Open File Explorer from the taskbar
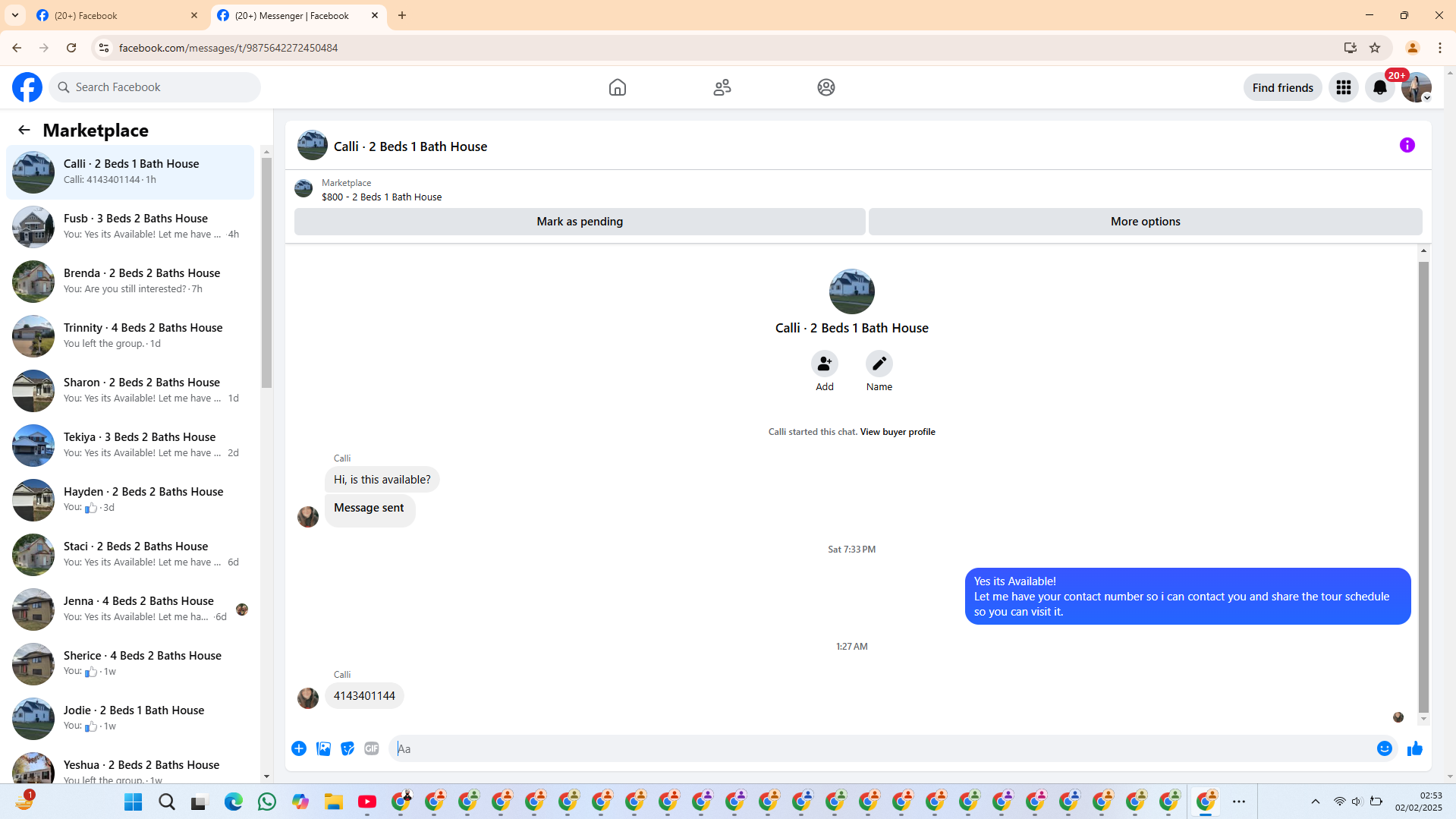The height and width of the screenshot is (819, 1456). 334,802
